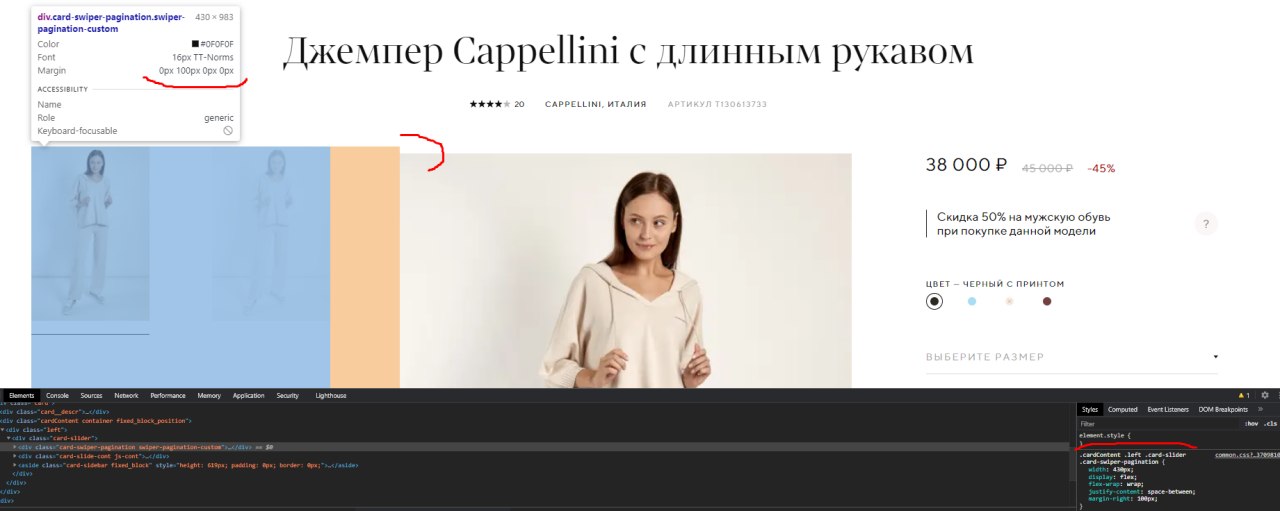The image size is (1280, 511).
Task: Open DevTools settings gear icon
Action: point(1264,395)
